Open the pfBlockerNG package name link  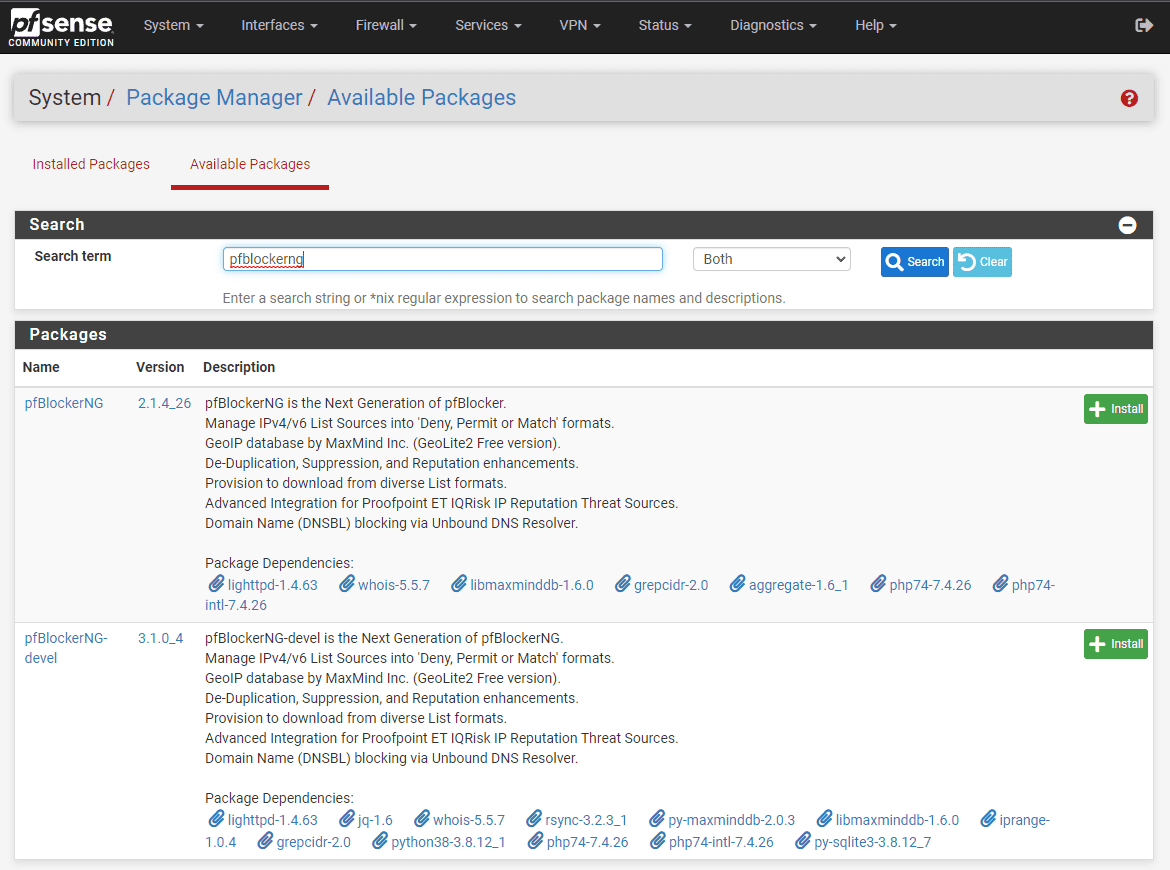pos(64,404)
